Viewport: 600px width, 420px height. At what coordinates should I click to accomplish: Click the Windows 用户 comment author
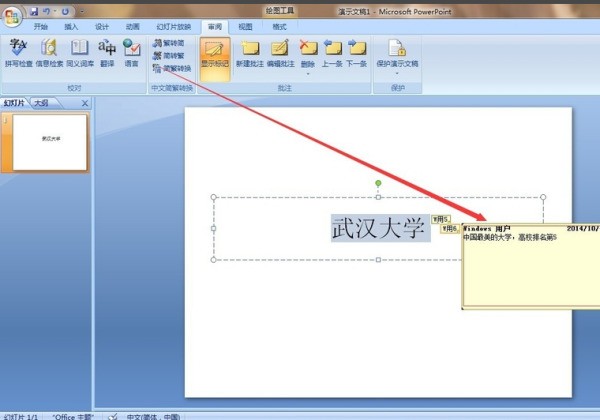coord(487,228)
